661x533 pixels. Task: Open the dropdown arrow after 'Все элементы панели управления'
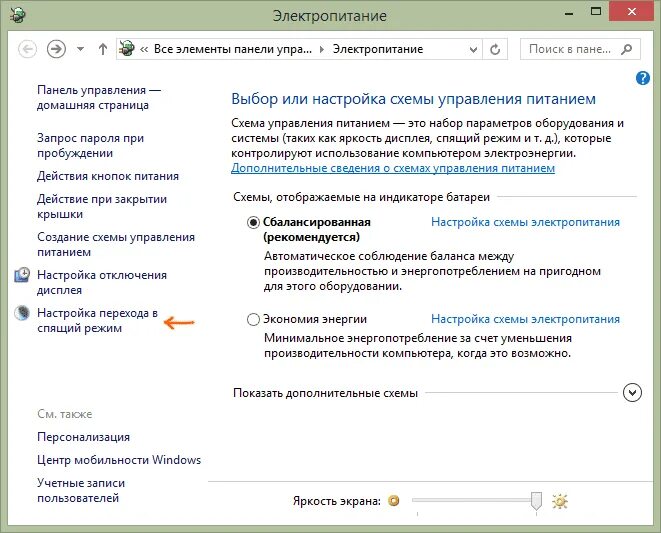[x=322, y=49]
